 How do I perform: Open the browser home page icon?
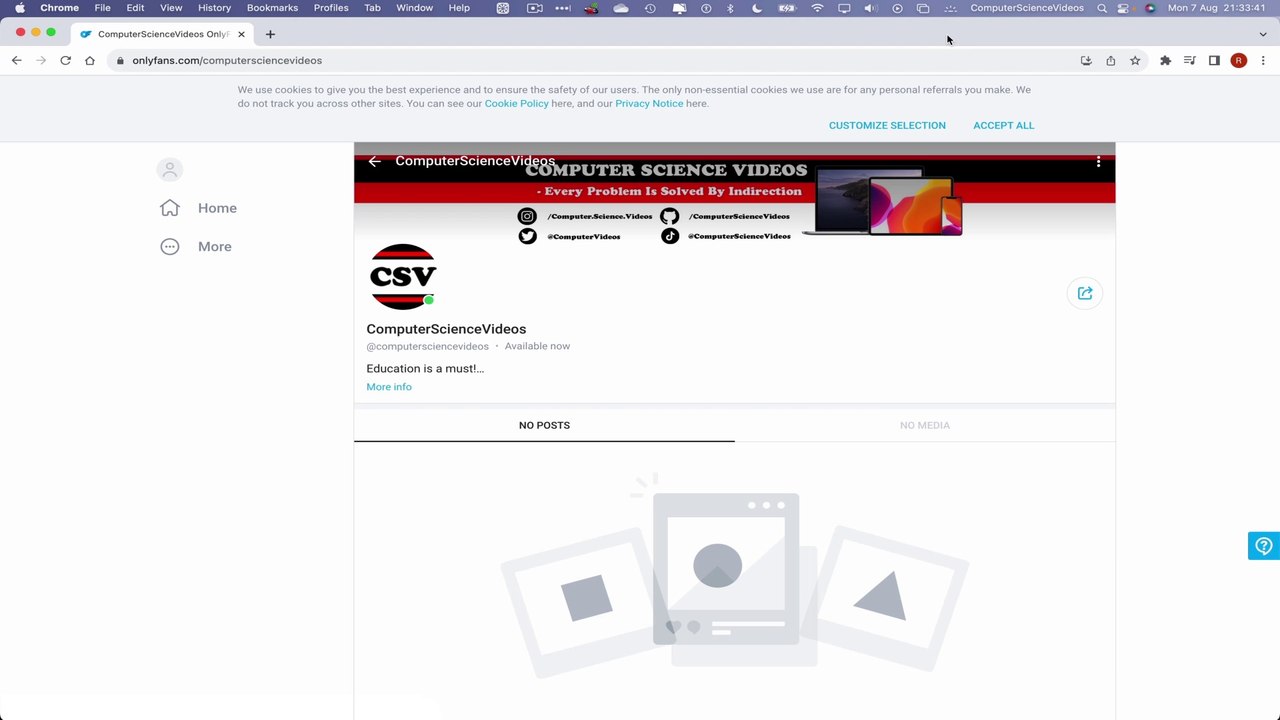[x=90, y=60]
